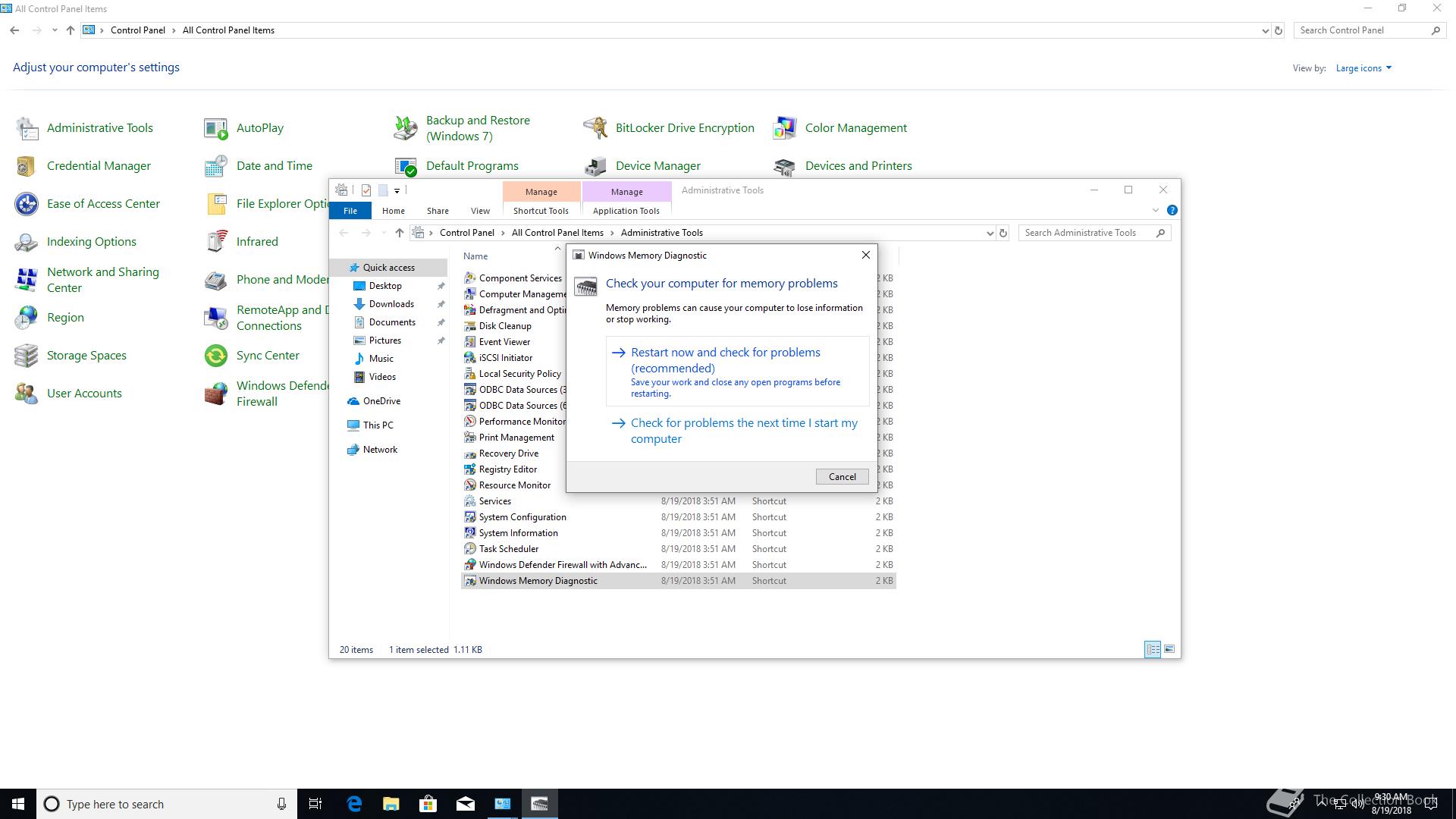The height and width of the screenshot is (819, 1456).
Task: Choose Restart now and check for problems
Action: (737, 372)
